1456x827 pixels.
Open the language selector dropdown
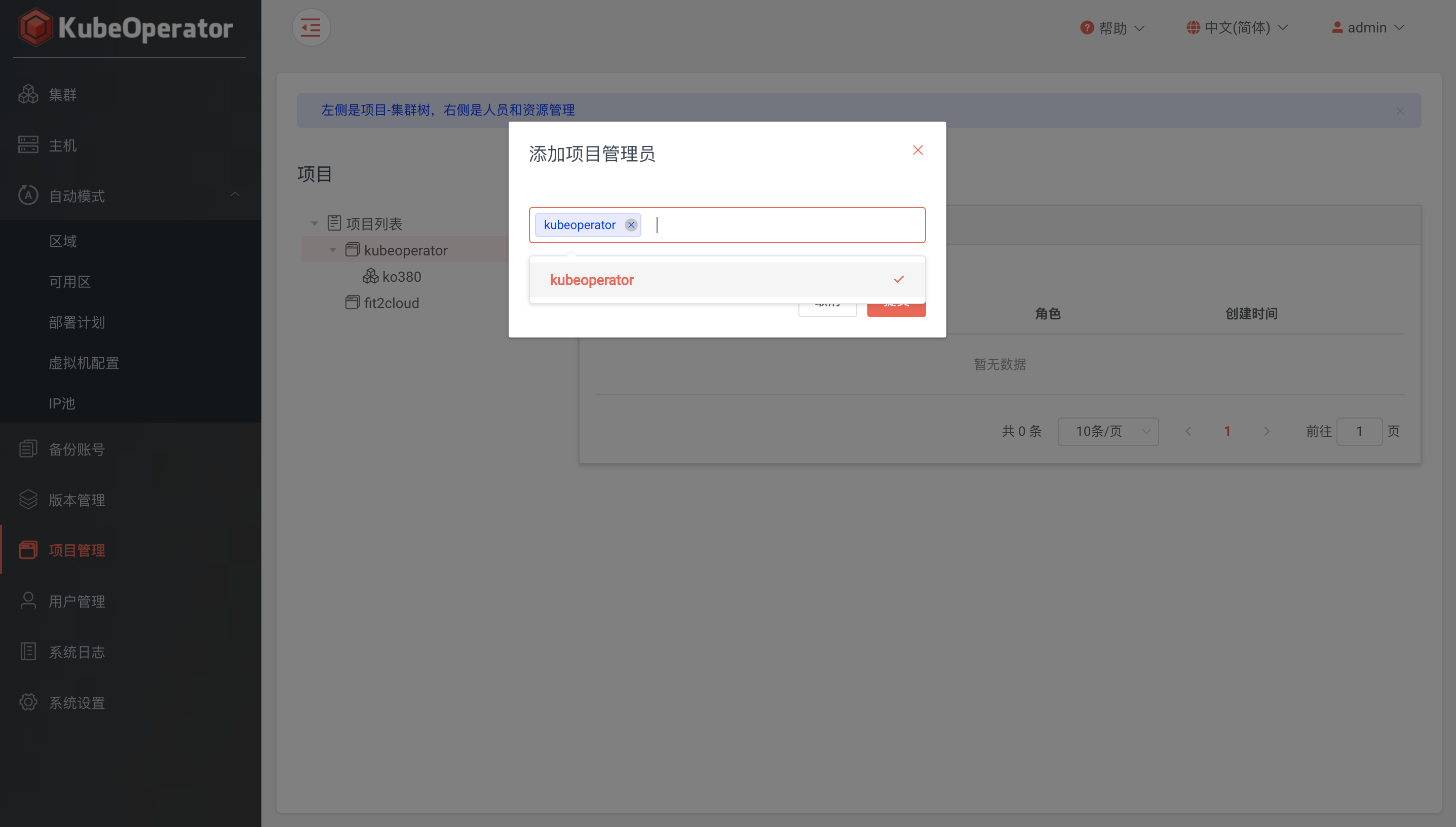click(1237, 27)
